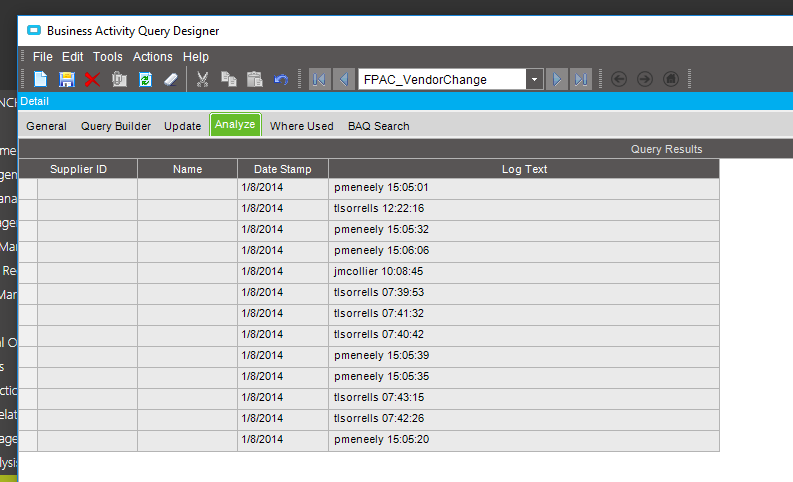Go to the next record
793x482 pixels.
(x=557, y=79)
